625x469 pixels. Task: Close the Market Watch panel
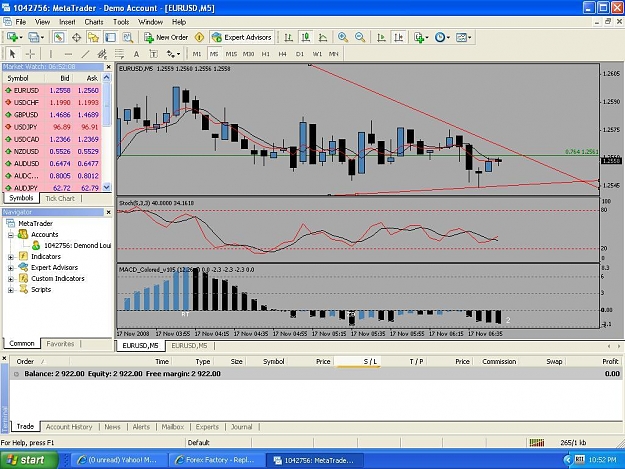[x=108, y=67]
